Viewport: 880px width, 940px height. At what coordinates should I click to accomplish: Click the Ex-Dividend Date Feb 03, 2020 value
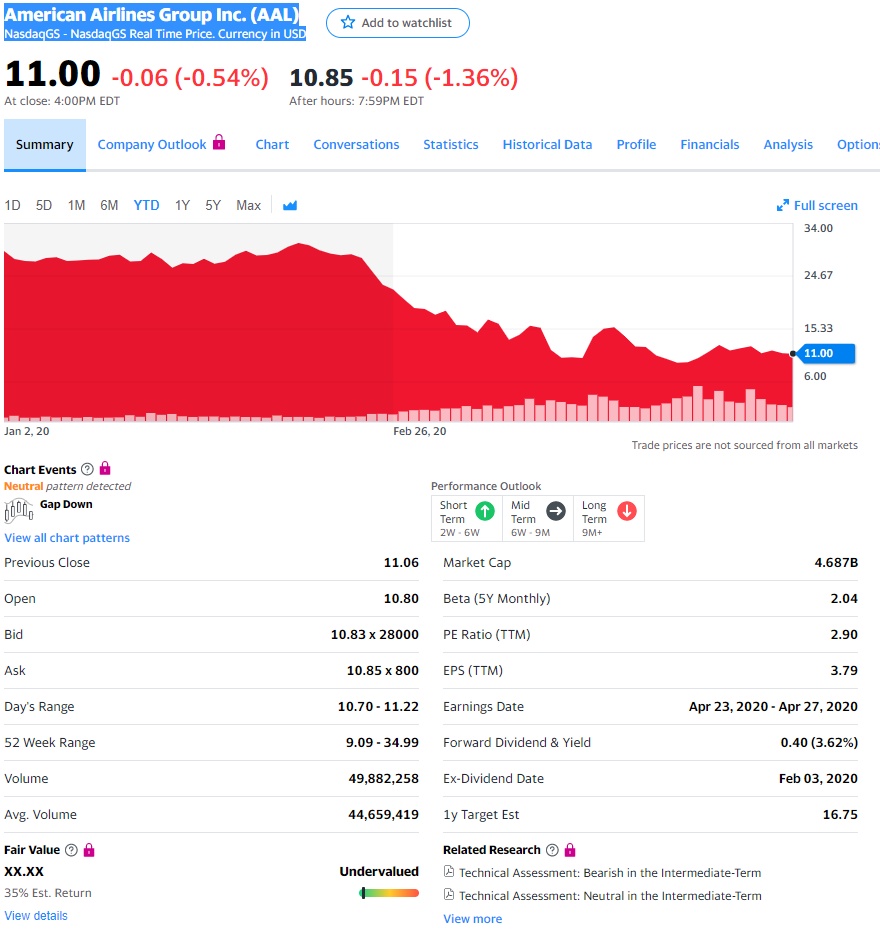(818, 778)
